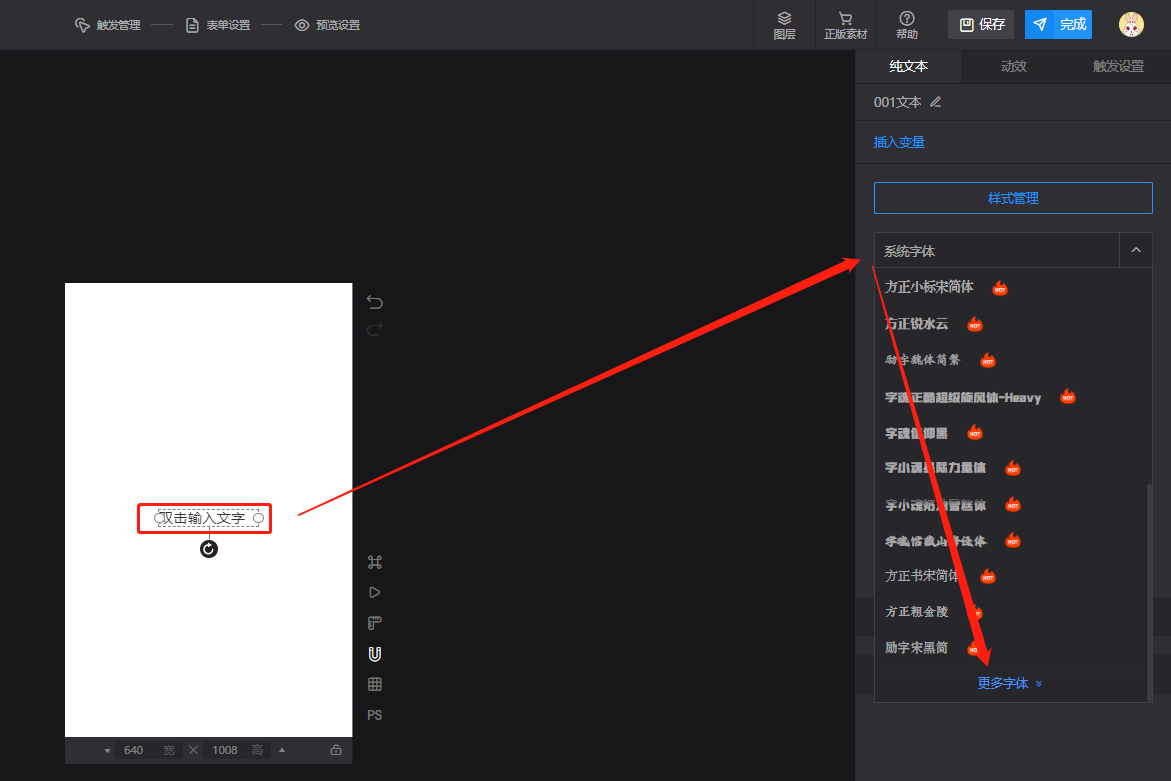Toggle the magnet snap icon

click(x=375, y=654)
